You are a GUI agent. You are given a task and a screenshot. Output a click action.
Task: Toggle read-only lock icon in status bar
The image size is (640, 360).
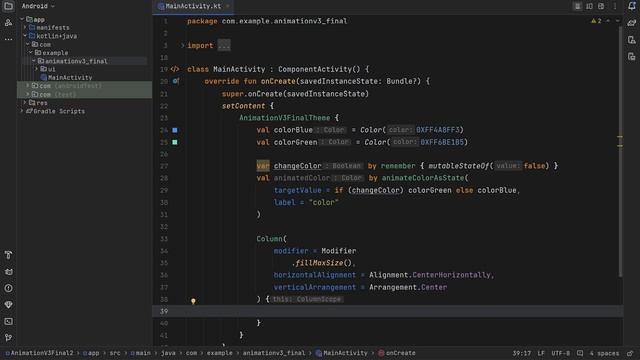[631, 353]
